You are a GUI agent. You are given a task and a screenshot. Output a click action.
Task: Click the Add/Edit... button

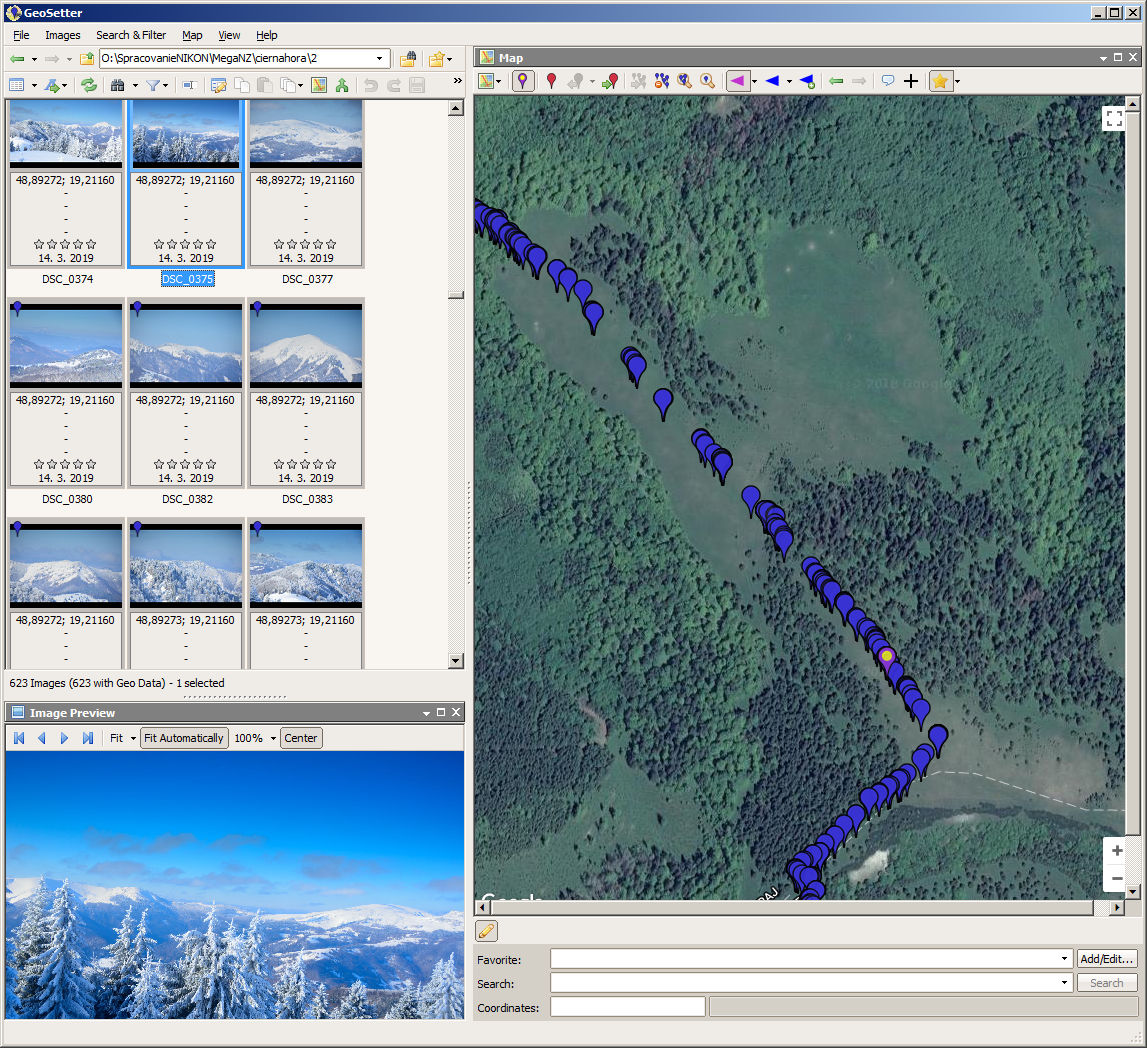tap(1107, 959)
